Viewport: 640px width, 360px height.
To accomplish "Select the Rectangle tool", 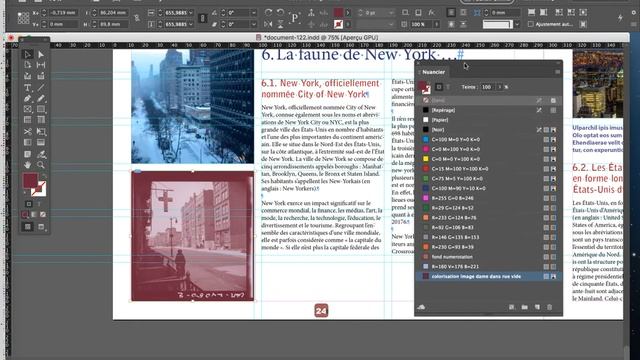I will coord(41,109).
